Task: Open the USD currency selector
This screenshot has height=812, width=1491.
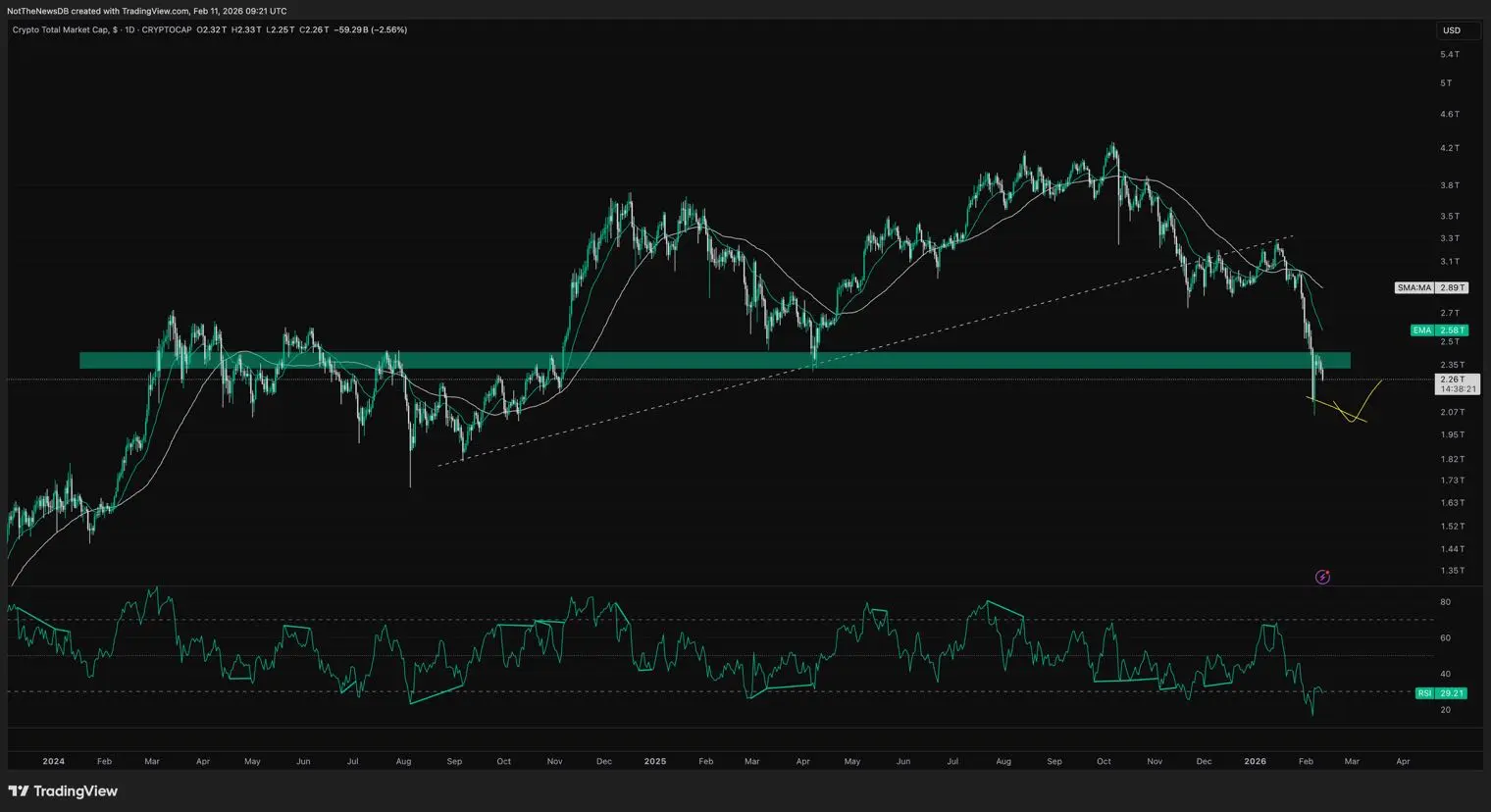Action: click(1452, 30)
